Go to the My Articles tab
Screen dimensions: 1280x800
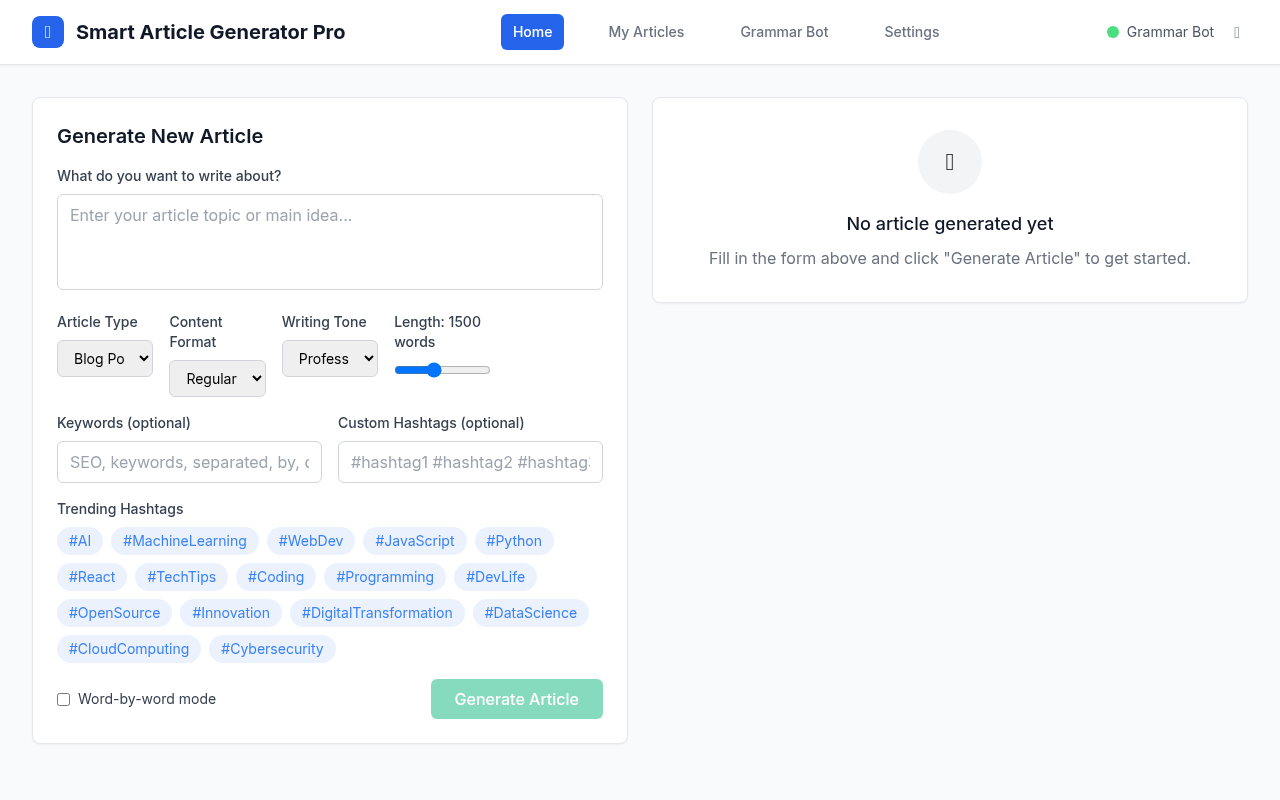point(646,32)
